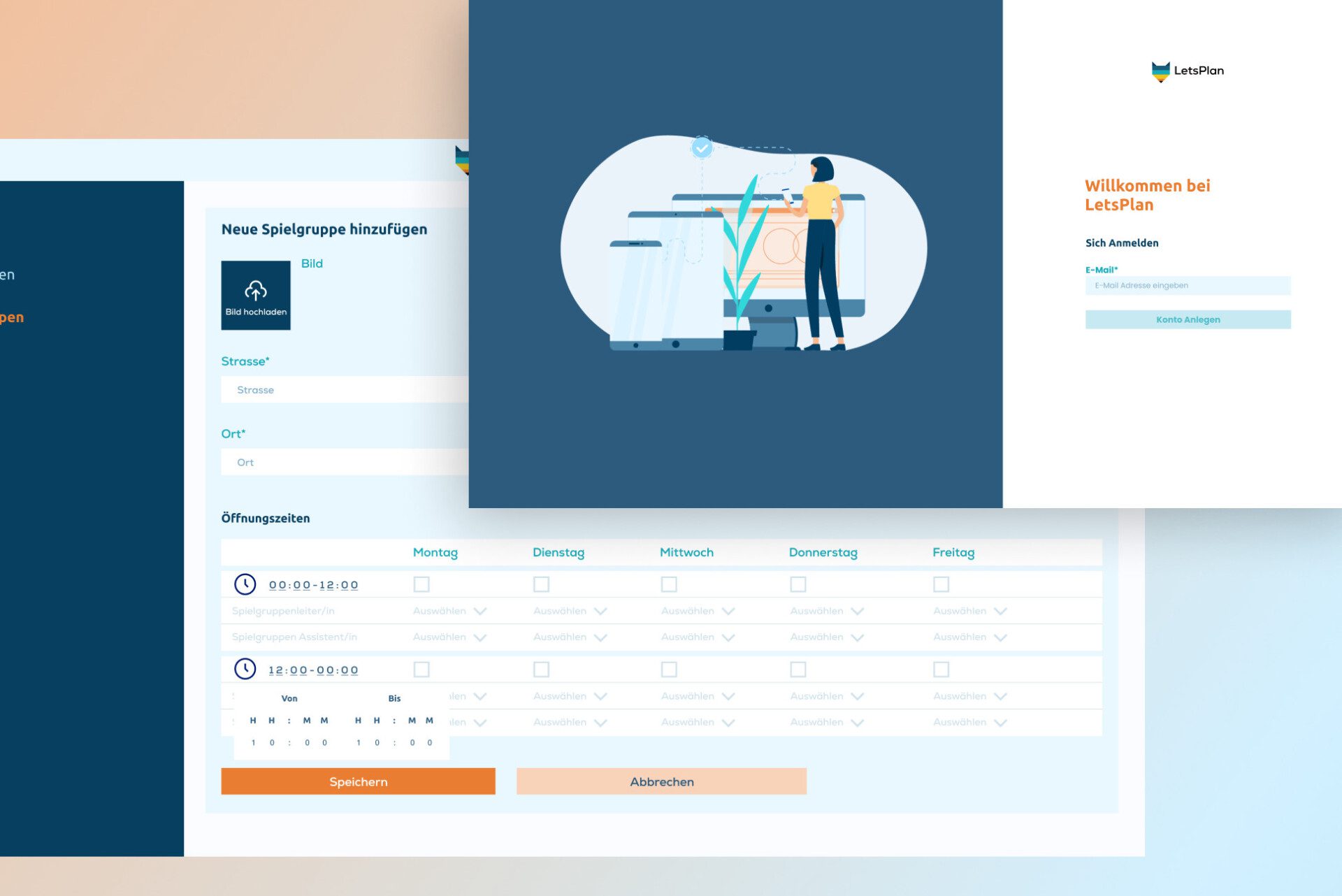Click the clock icon beside 12:00-00:00
This screenshot has width=1342, height=896.
tap(245, 670)
